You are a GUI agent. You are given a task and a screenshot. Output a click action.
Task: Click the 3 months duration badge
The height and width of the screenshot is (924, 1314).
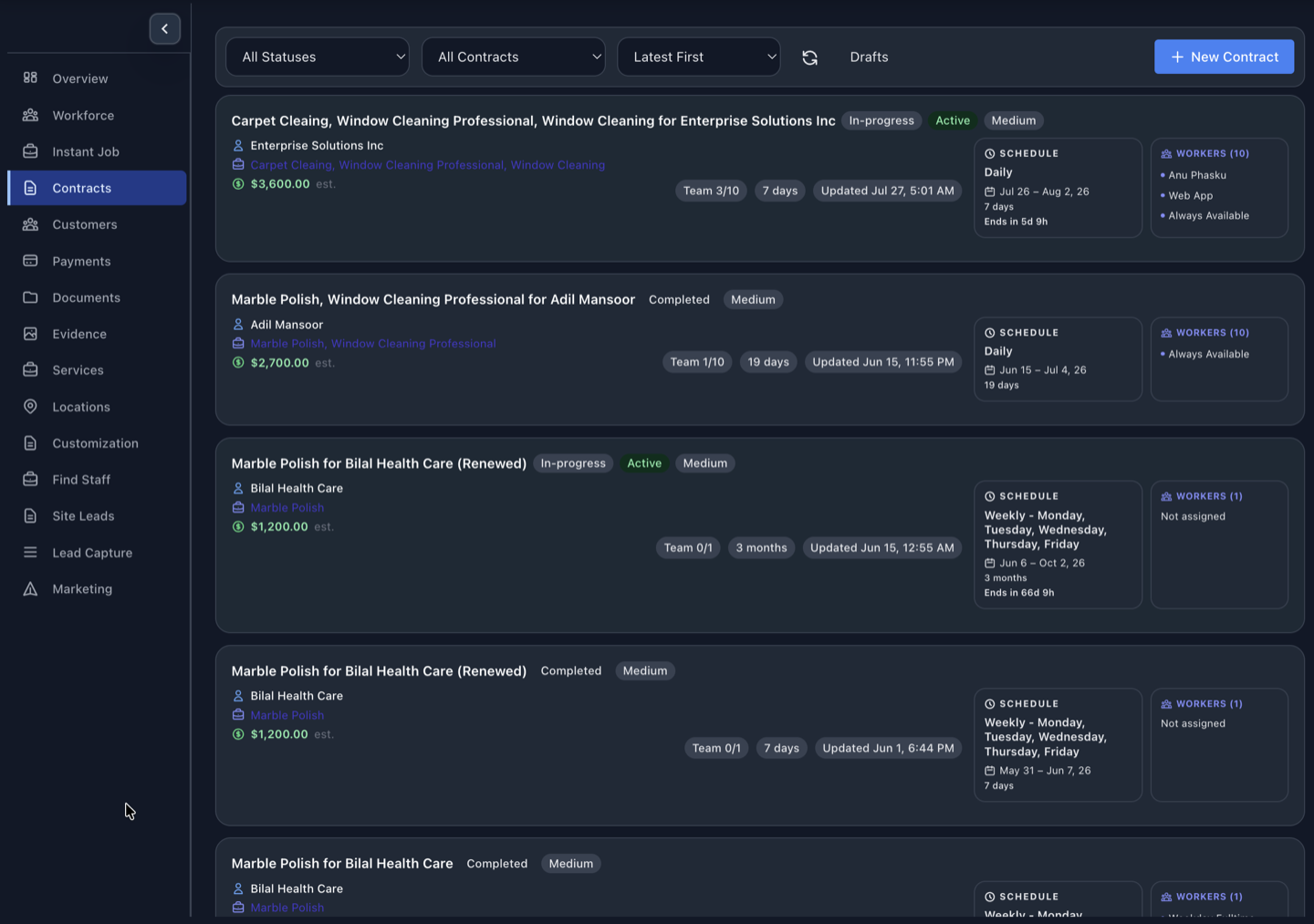pos(761,548)
